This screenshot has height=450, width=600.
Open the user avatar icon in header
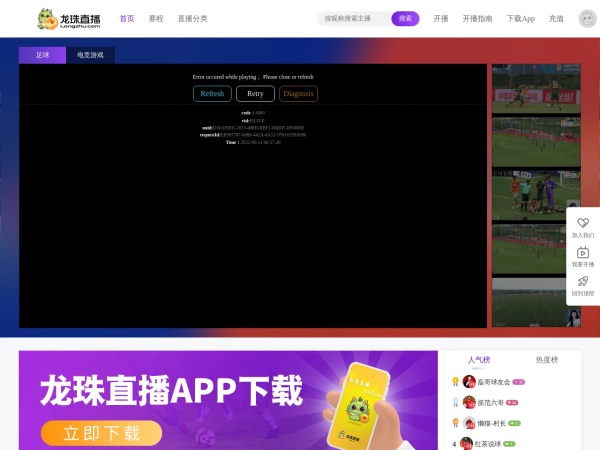(x=587, y=19)
